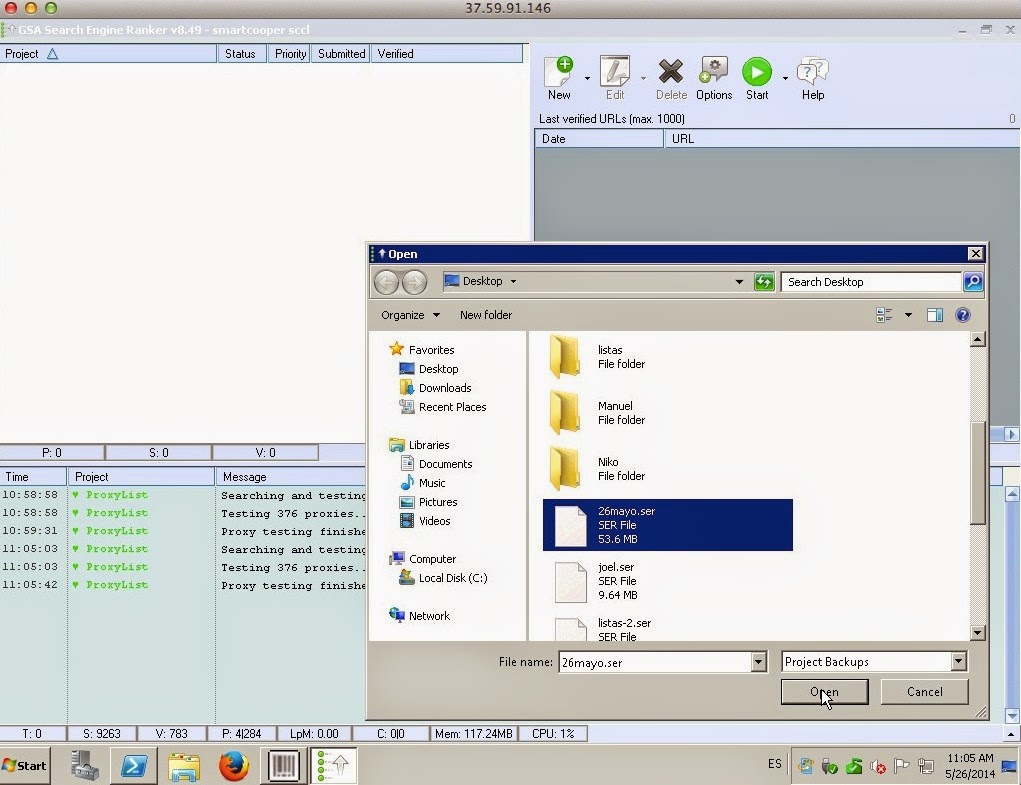Viewport: 1021px width, 785px height.
Task: Click file list scrollbar up arrow
Action: [x=977, y=339]
